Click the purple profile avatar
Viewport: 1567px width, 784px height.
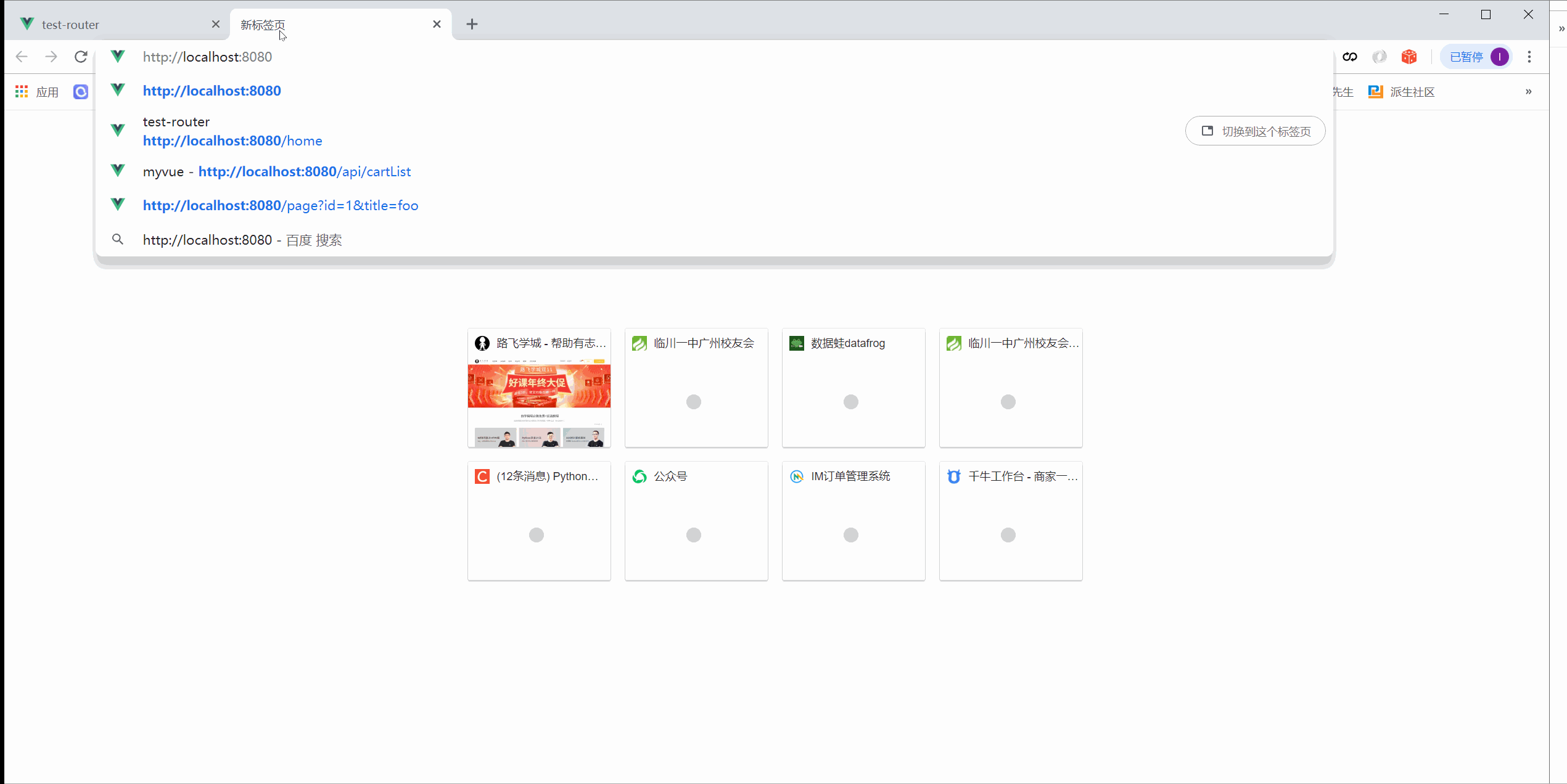[x=1500, y=57]
